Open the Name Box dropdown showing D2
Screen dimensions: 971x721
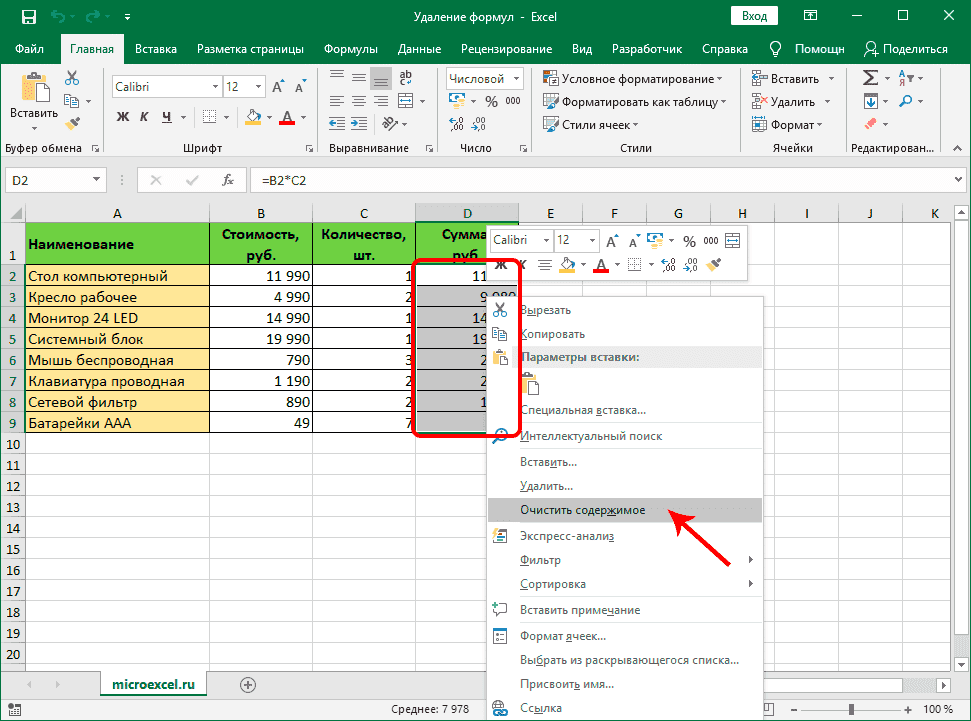click(97, 180)
